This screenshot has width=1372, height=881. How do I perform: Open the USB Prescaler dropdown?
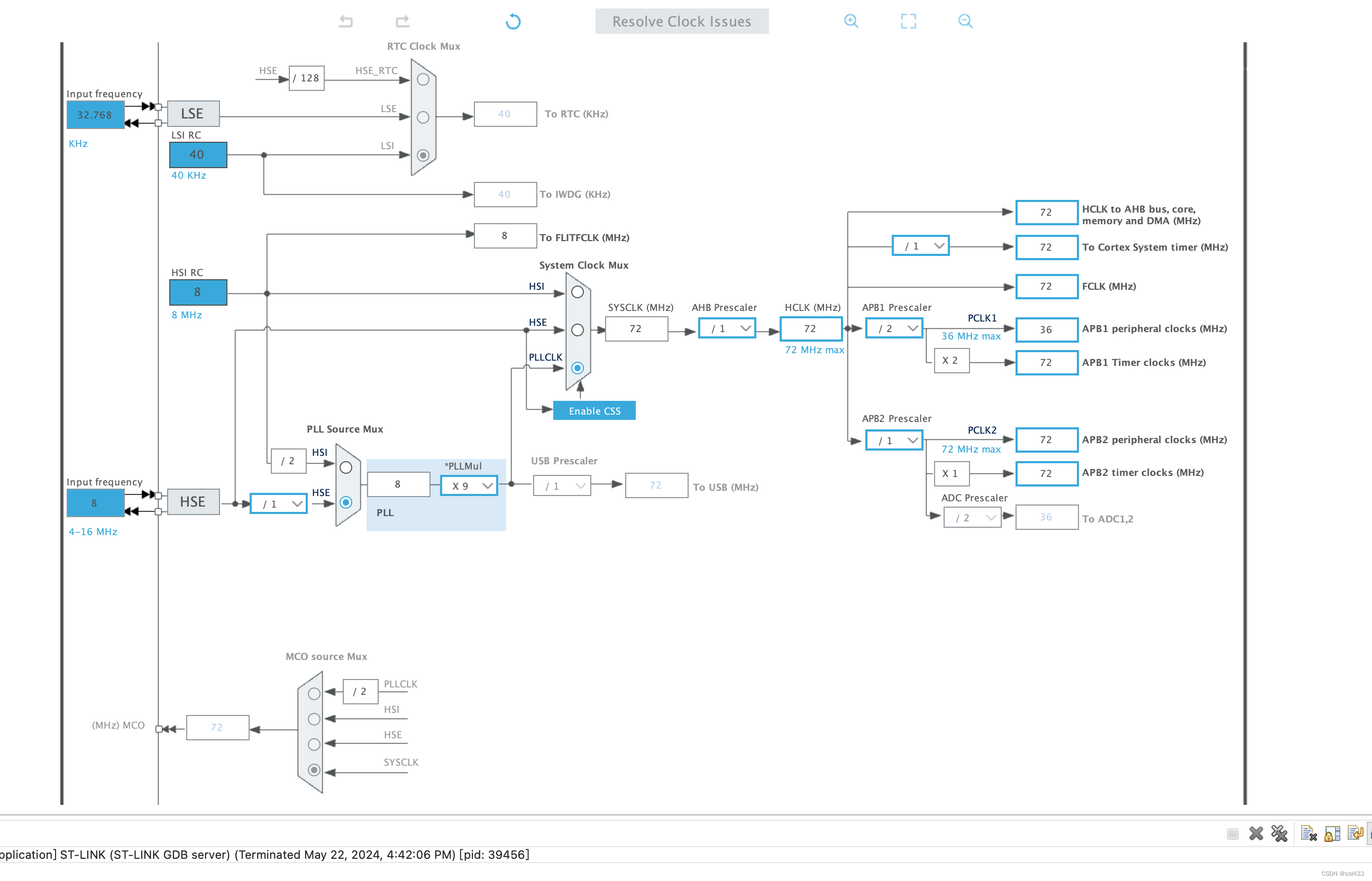point(562,485)
